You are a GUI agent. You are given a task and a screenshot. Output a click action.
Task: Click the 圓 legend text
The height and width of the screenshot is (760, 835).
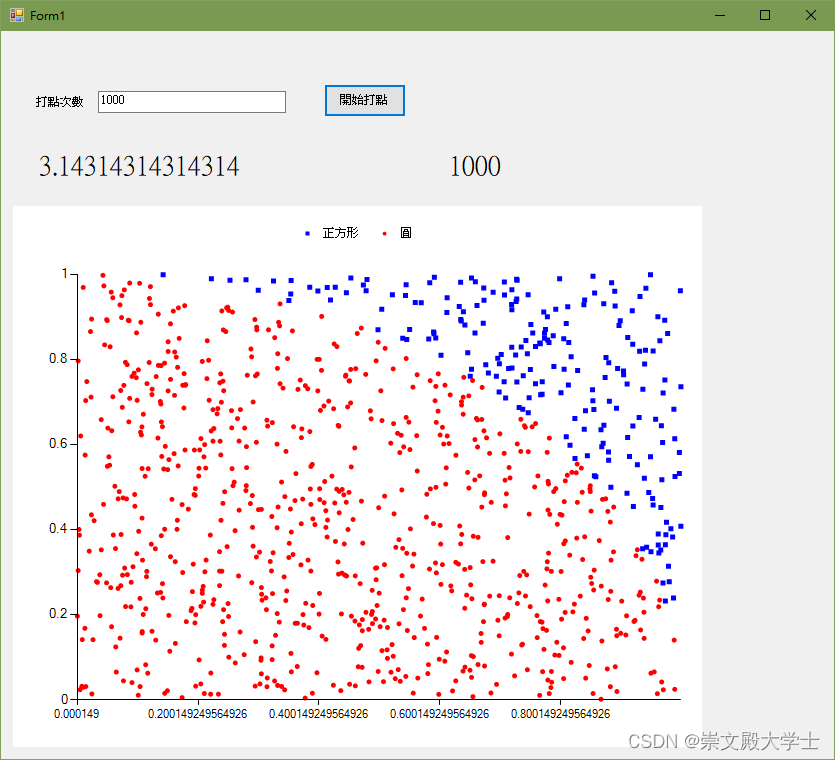[x=406, y=233]
